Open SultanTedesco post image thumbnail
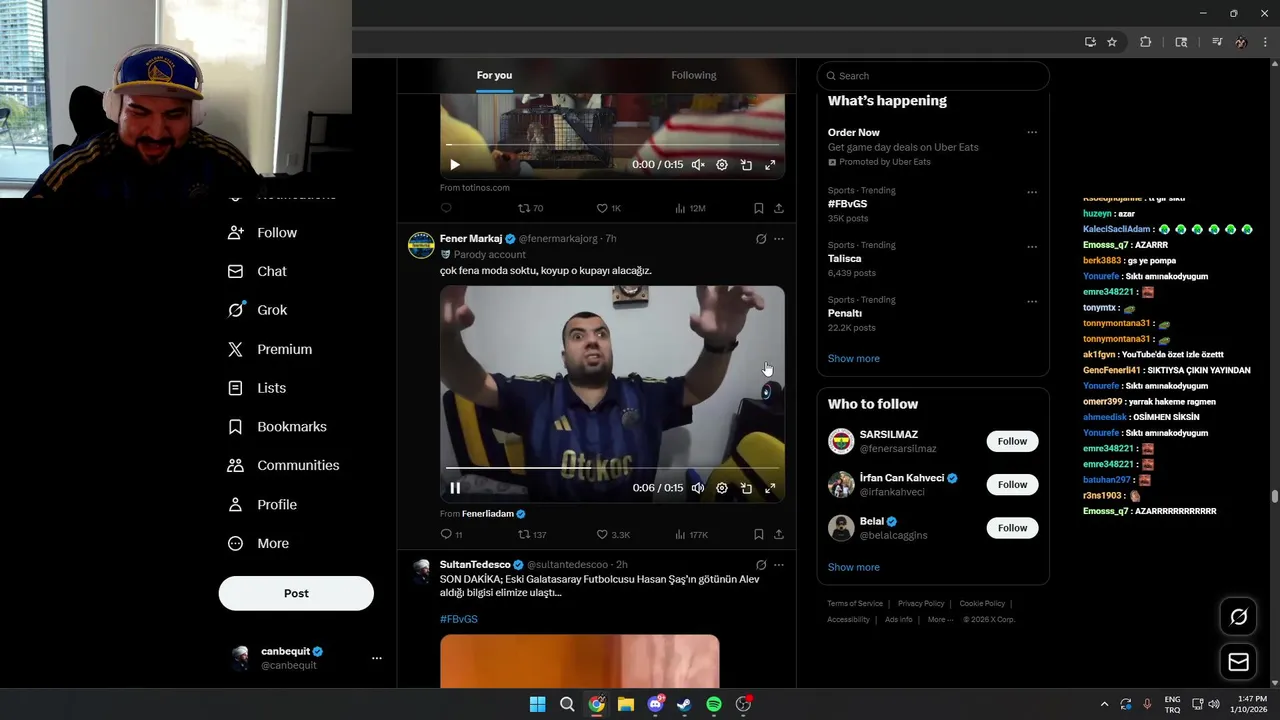Viewport: 1280px width, 720px height. 580,661
